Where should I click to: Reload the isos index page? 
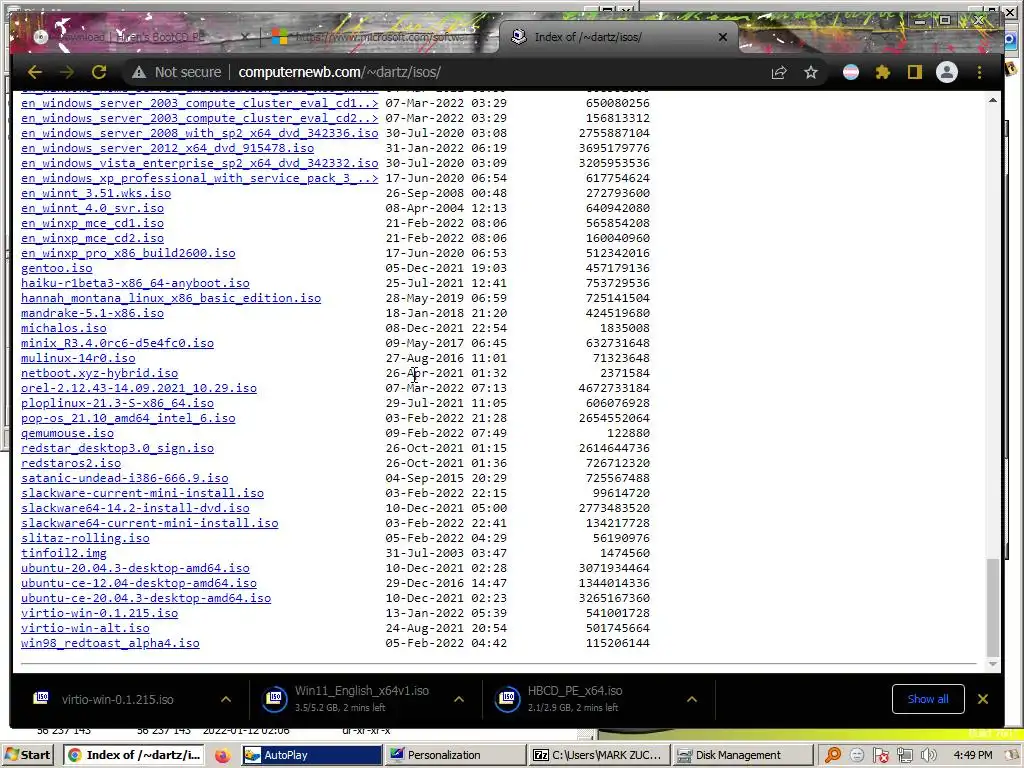click(x=99, y=72)
